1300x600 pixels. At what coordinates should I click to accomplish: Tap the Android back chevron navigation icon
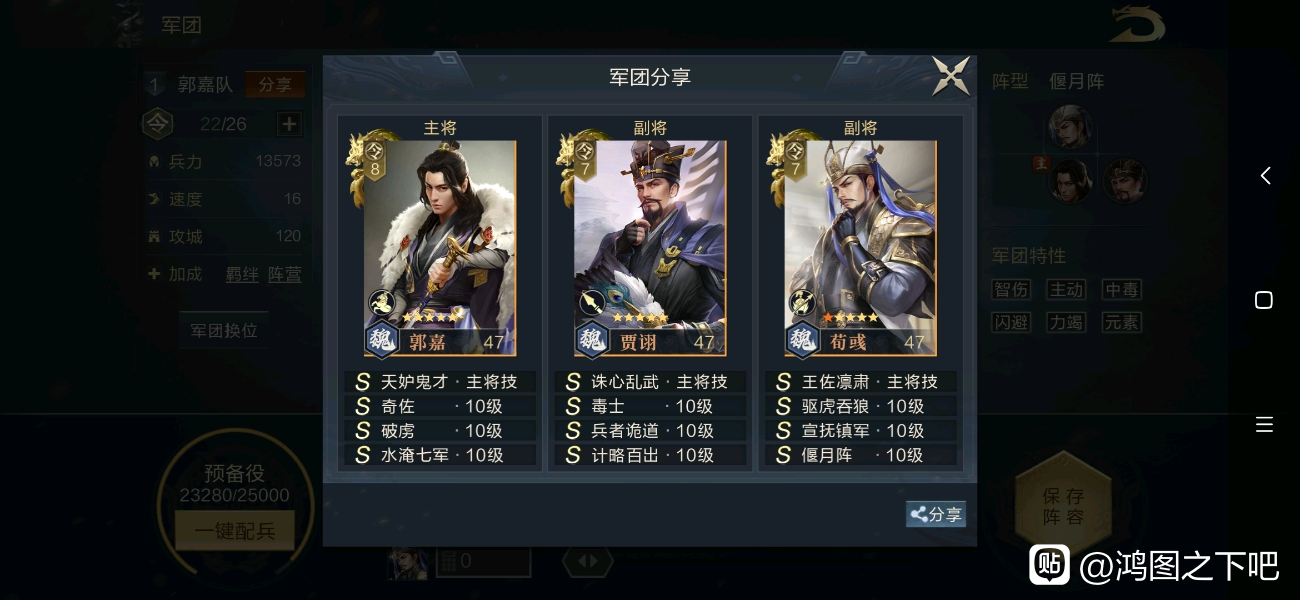tap(1265, 176)
